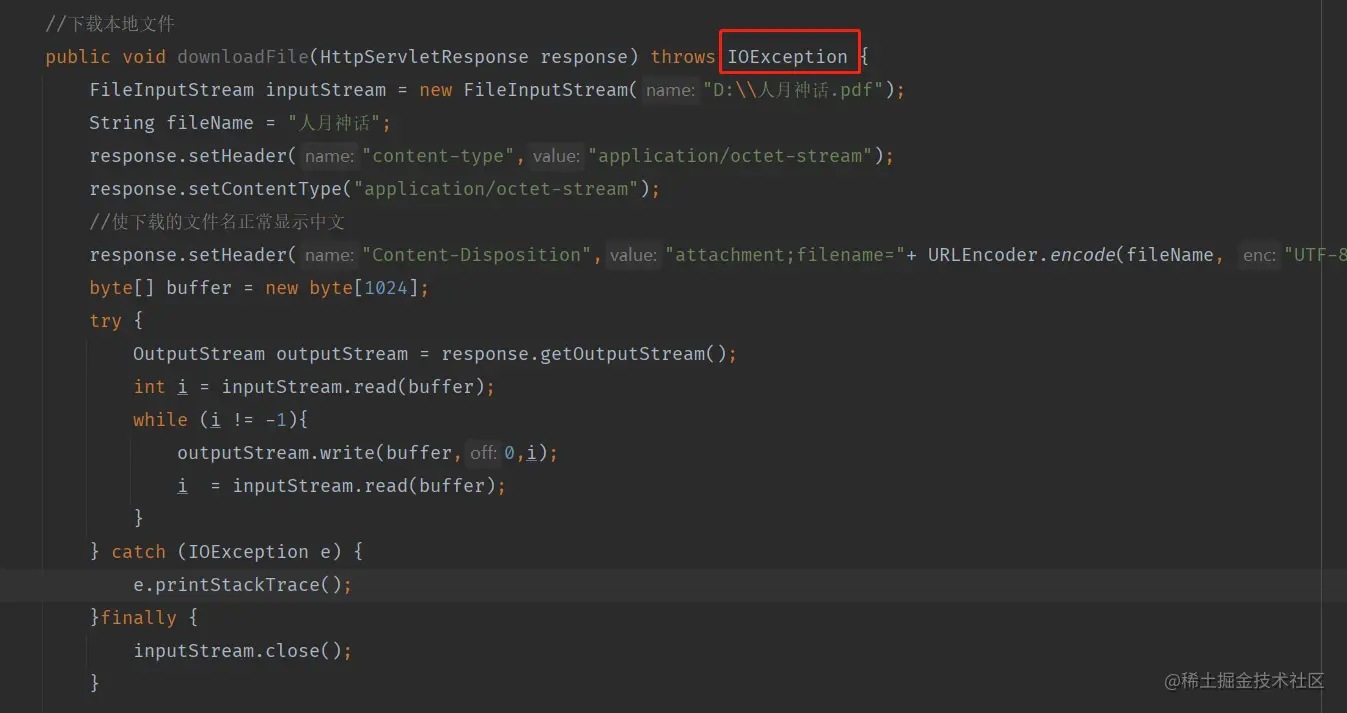Image resolution: width=1347 pixels, height=713 pixels.
Task: Click the comment "//使下载的文件名正常显示中文"
Action: (217, 222)
